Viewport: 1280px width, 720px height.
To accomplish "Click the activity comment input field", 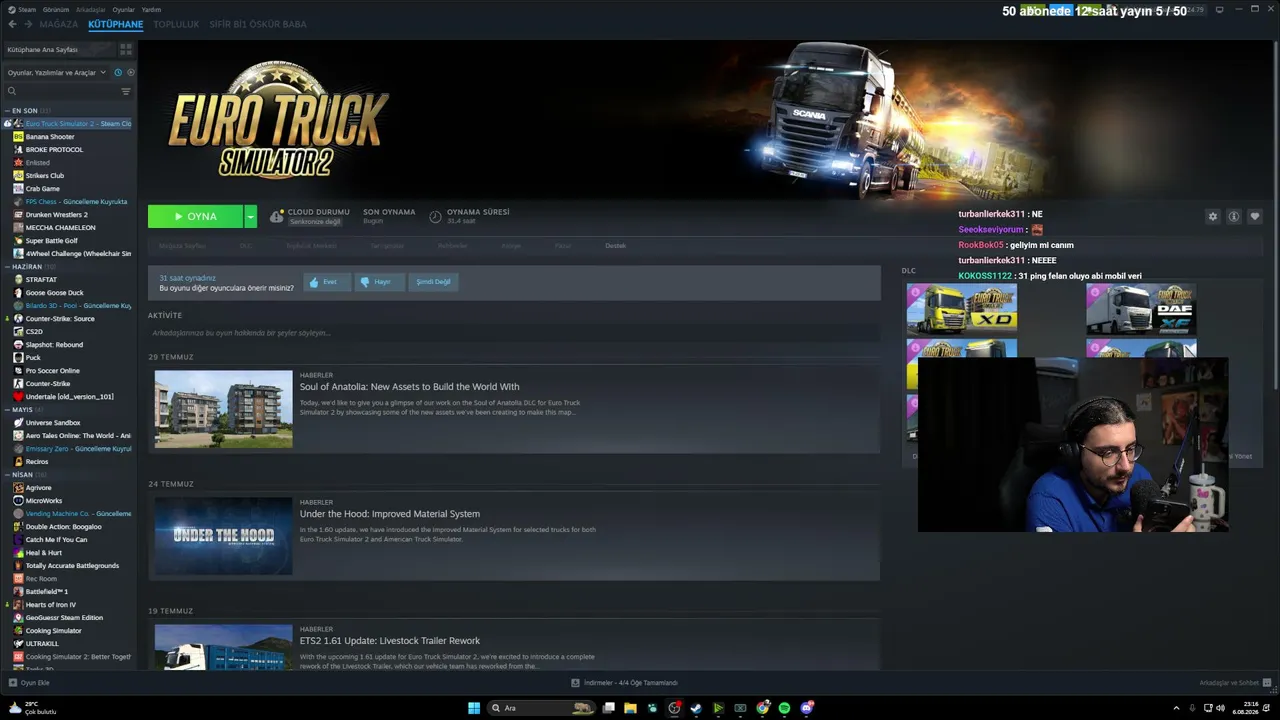I will pos(514,333).
